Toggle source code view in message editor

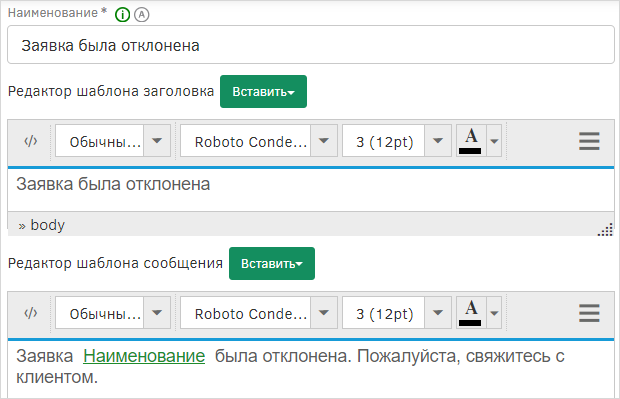click(x=31, y=313)
